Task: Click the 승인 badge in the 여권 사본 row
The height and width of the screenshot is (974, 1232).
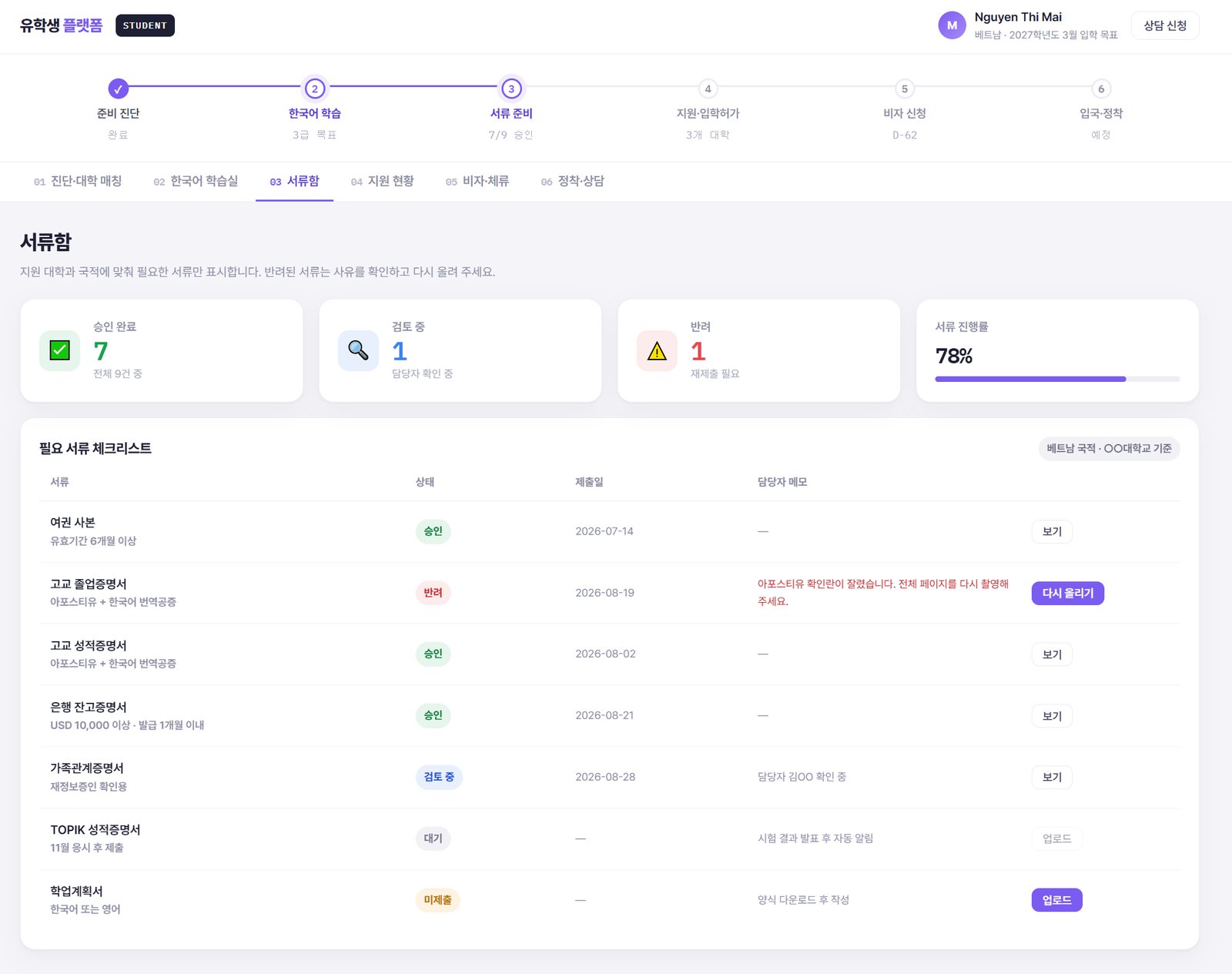Action: [433, 531]
